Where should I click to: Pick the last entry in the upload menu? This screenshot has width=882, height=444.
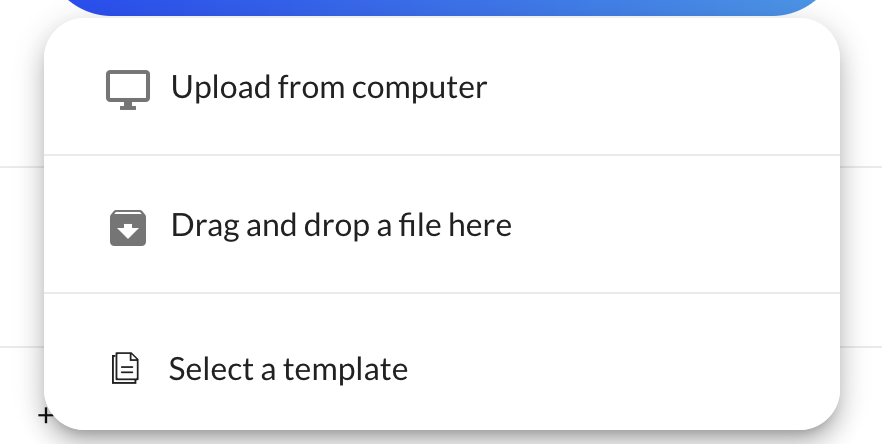(441, 369)
